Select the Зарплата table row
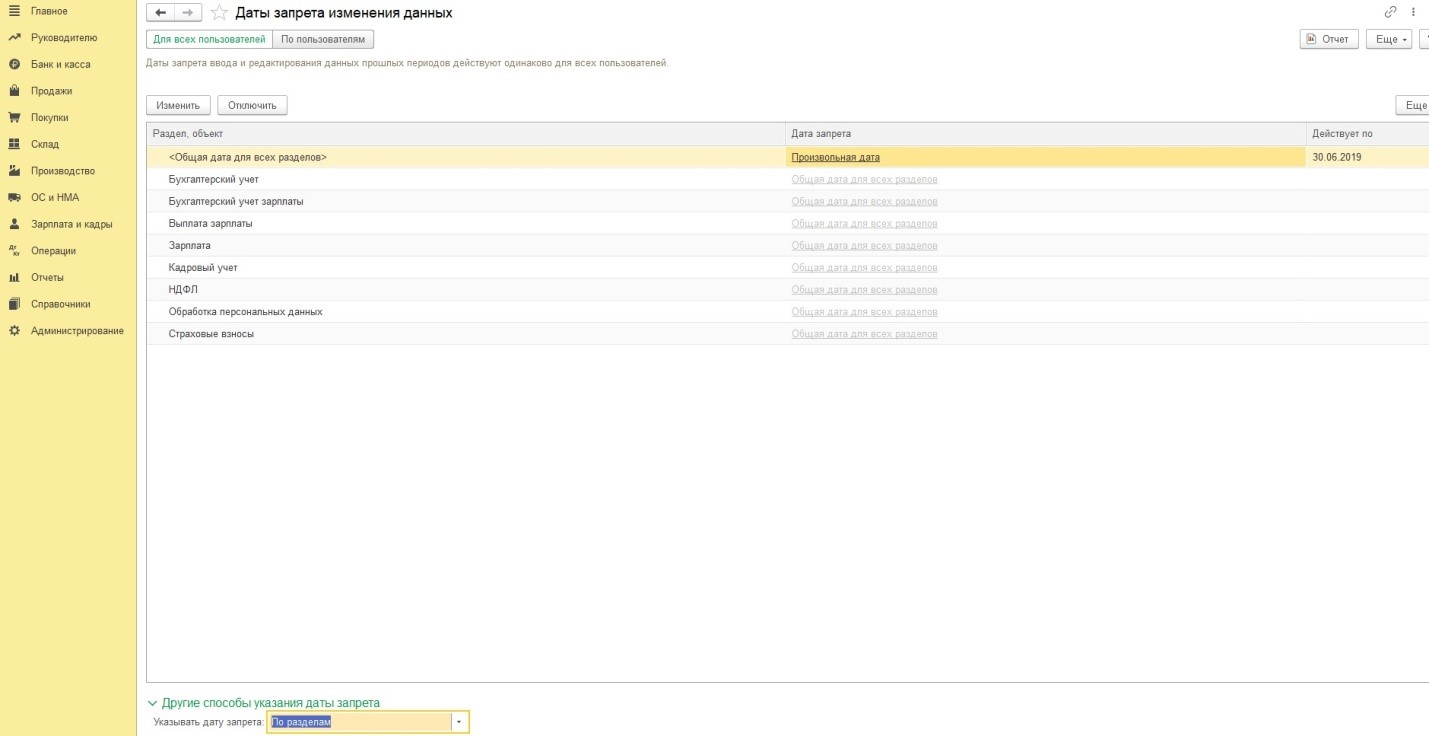This screenshot has width=1429, height=736. (788, 245)
